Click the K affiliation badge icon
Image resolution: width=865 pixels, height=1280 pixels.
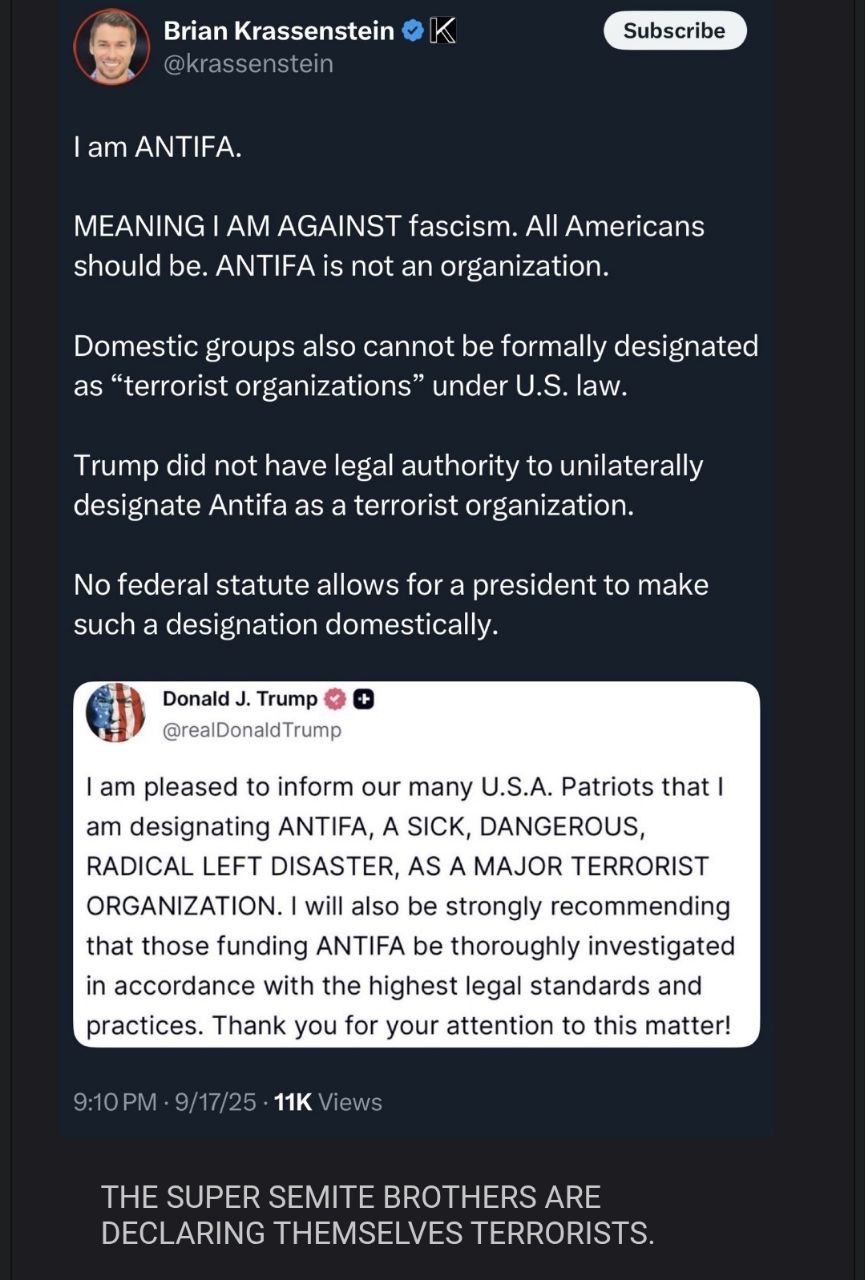pyautogui.click(x=442, y=31)
